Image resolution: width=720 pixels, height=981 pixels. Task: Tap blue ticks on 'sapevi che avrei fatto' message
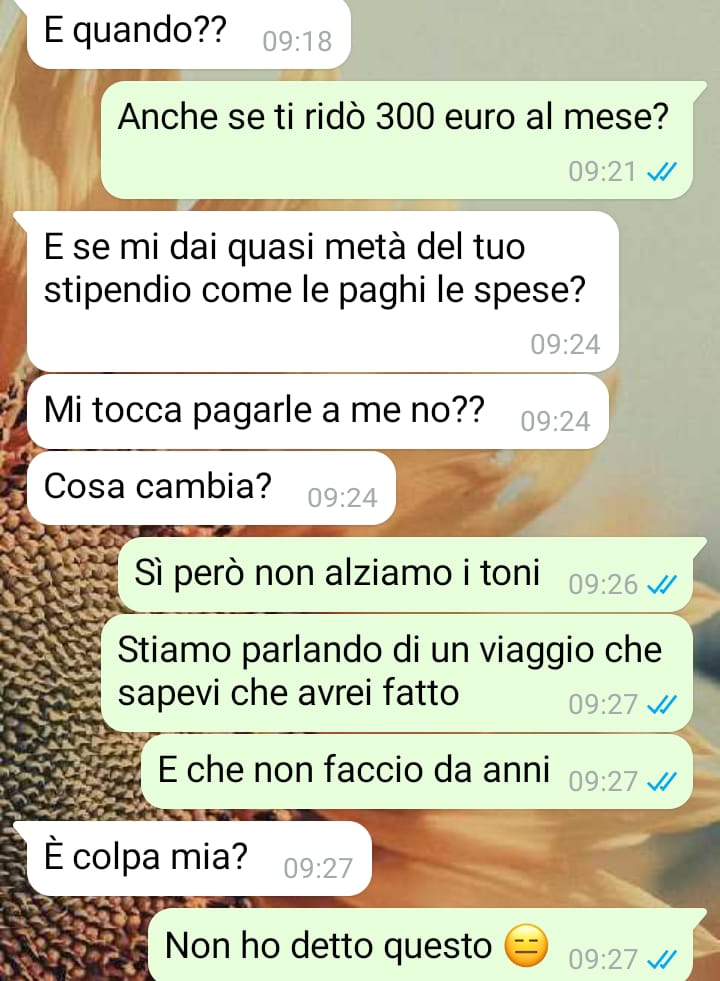click(662, 705)
